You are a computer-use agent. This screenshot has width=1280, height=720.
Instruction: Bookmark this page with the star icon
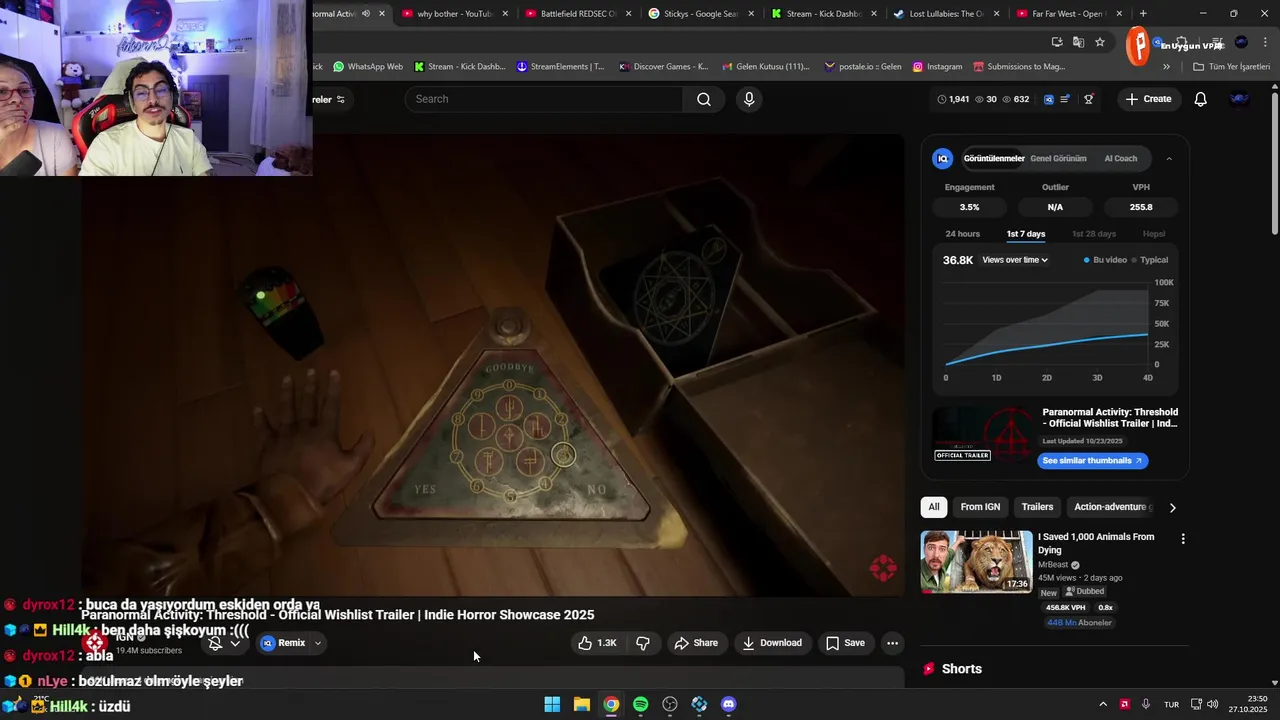[x=1100, y=42]
